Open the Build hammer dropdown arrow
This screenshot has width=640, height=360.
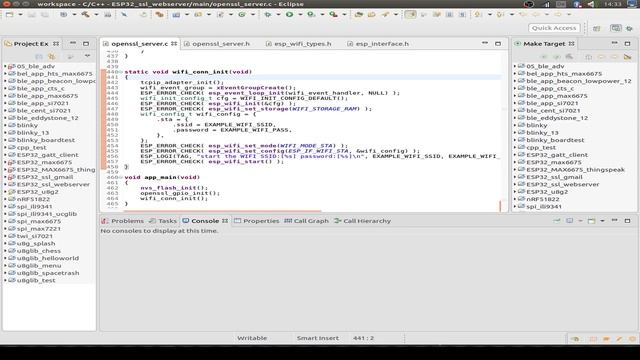96,15
